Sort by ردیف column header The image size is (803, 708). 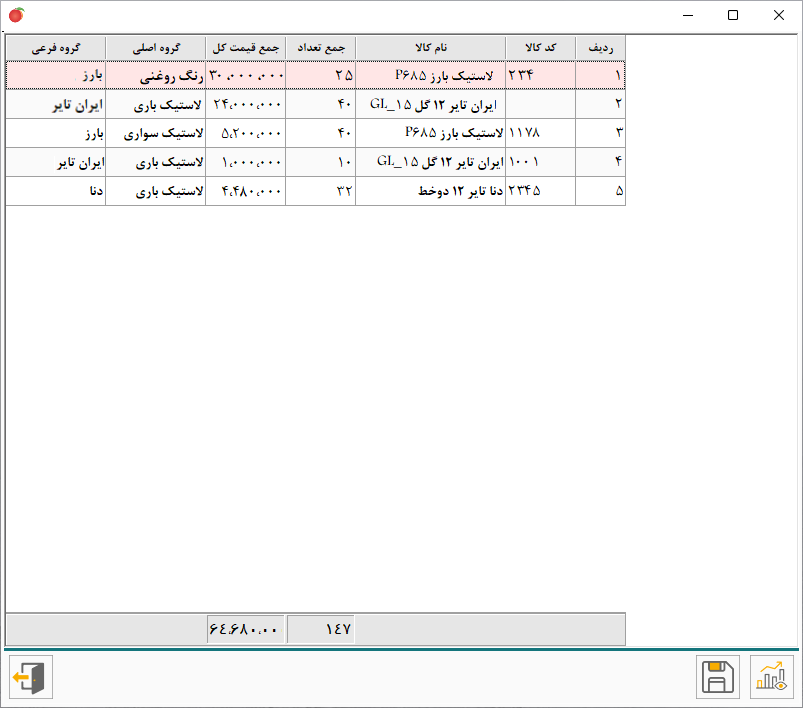(600, 48)
